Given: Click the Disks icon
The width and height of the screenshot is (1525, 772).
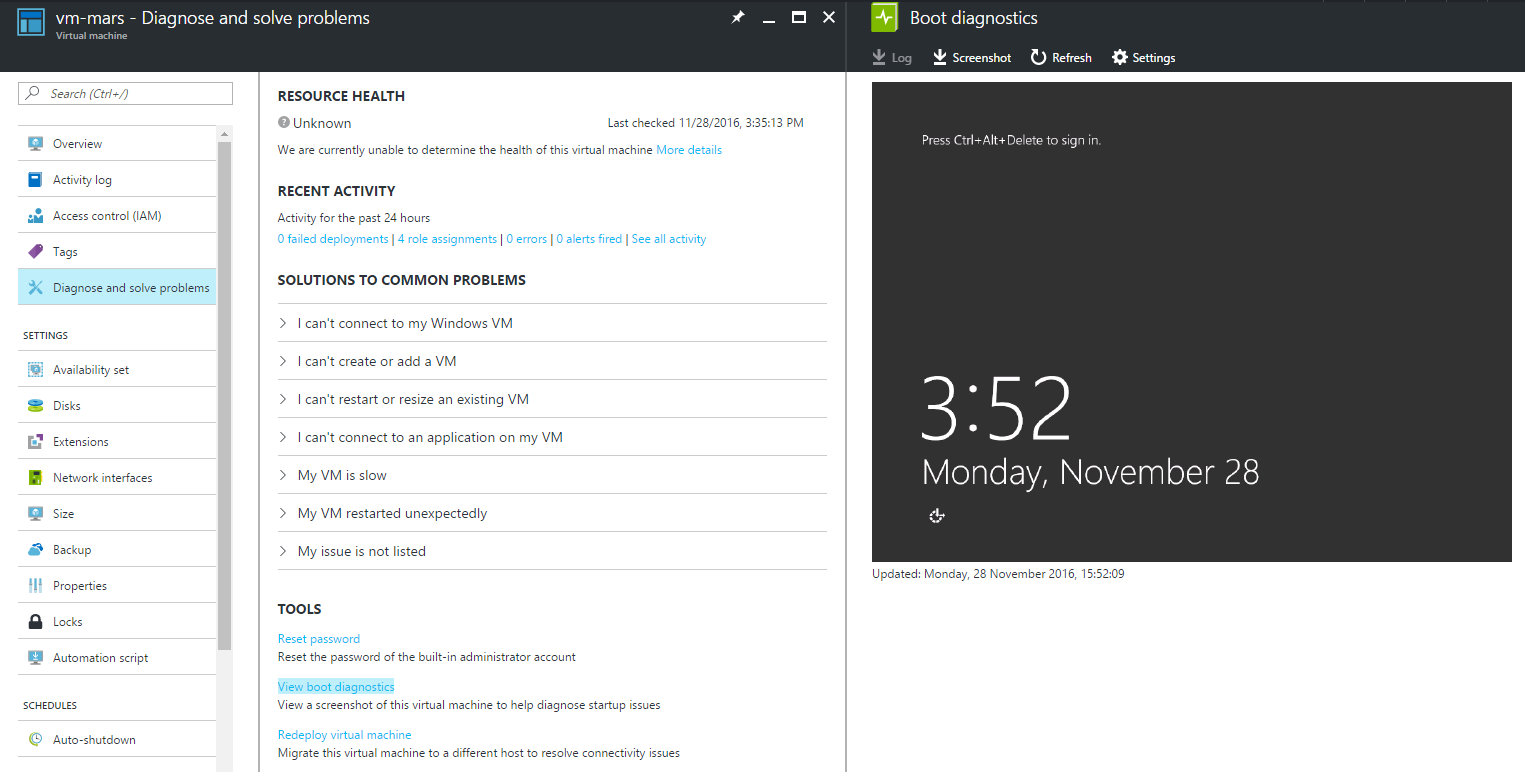Looking at the screenshot, I should 35,405.
